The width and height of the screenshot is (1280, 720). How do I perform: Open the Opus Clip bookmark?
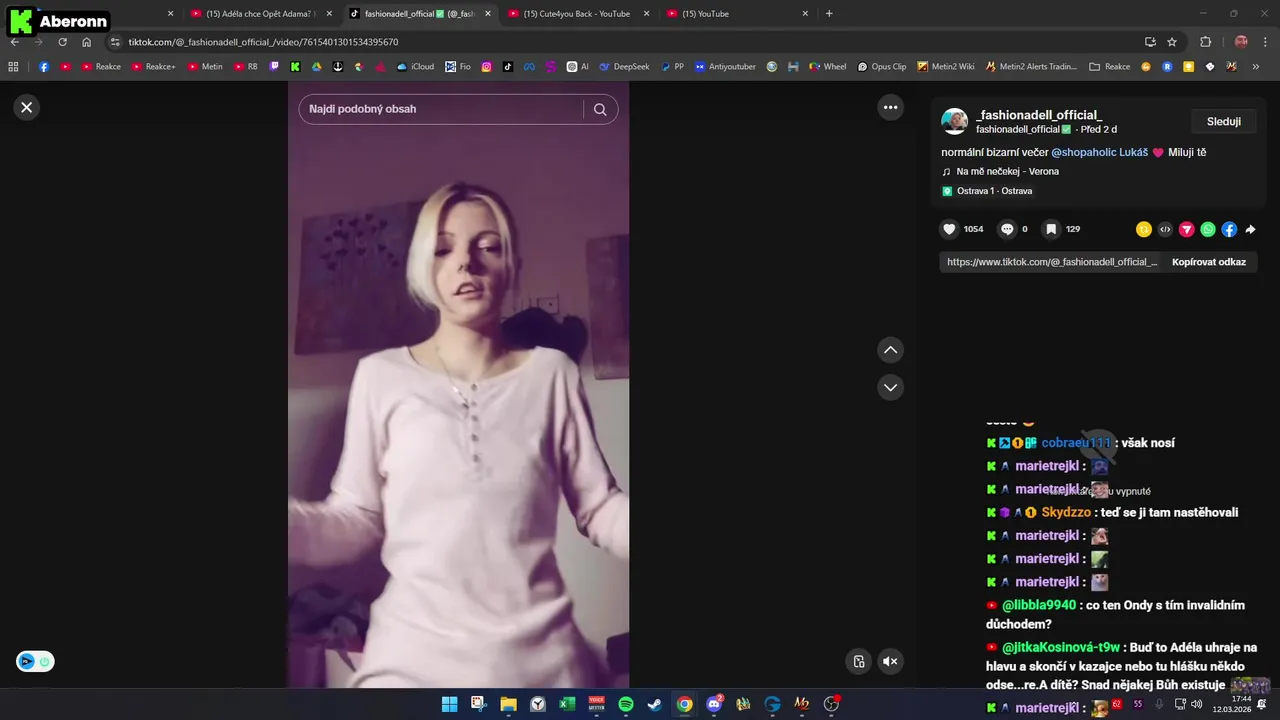[x=882, y=67]
